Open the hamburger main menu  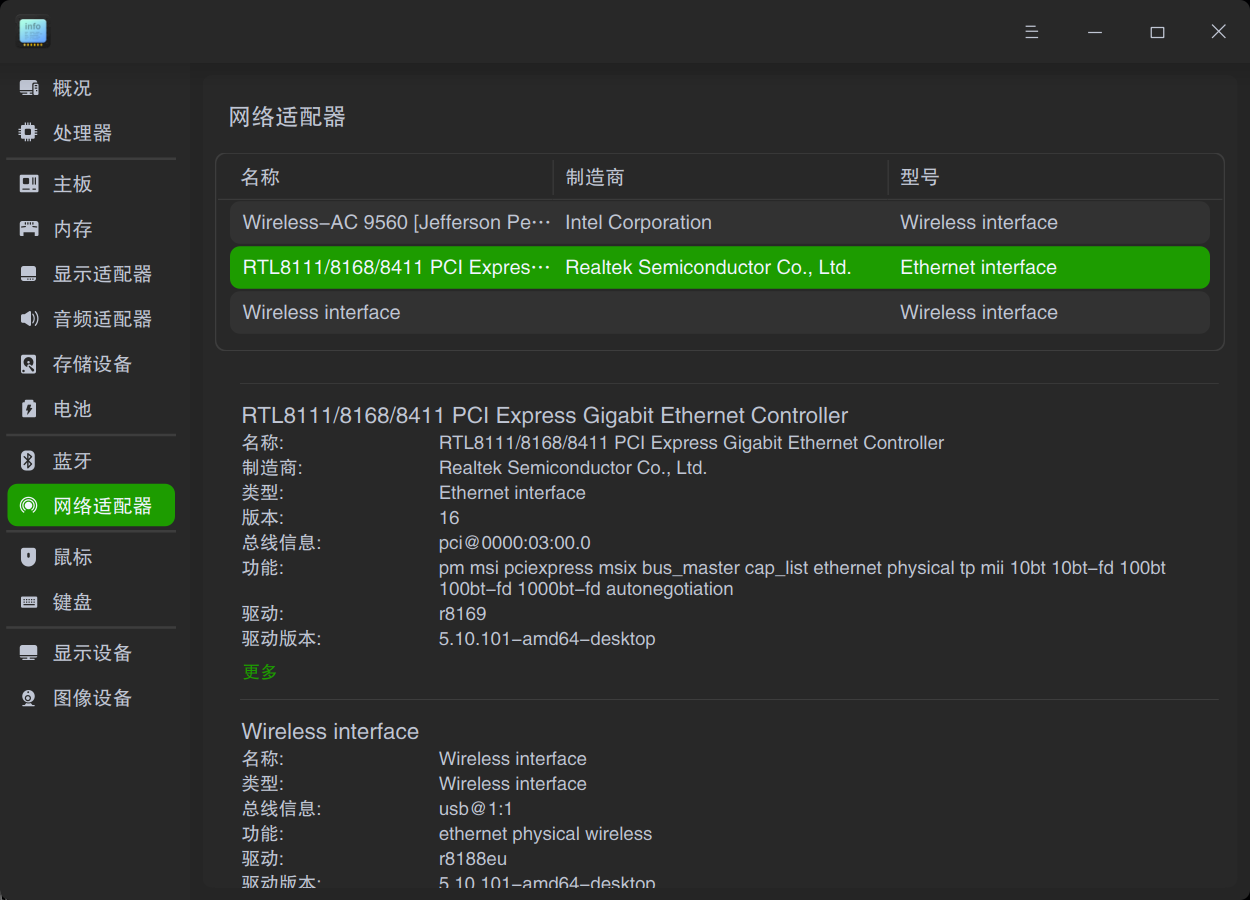[x=1032, y=32]
